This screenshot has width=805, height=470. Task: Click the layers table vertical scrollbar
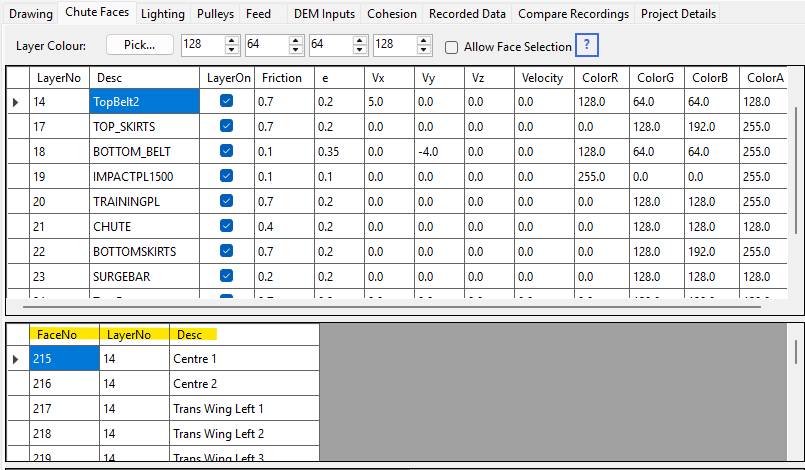click(x=796, y=170)
